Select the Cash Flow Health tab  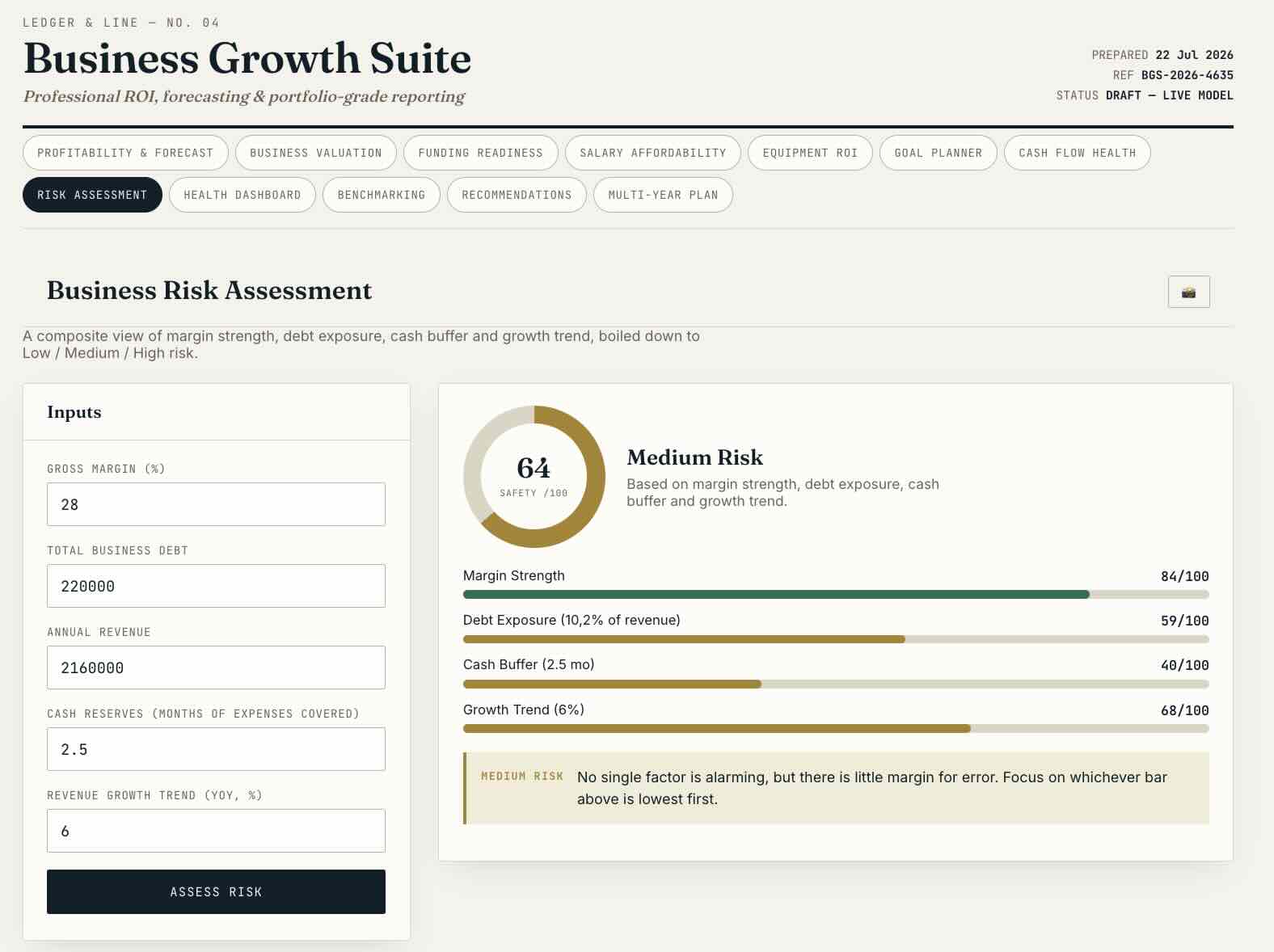(1078, 153)
